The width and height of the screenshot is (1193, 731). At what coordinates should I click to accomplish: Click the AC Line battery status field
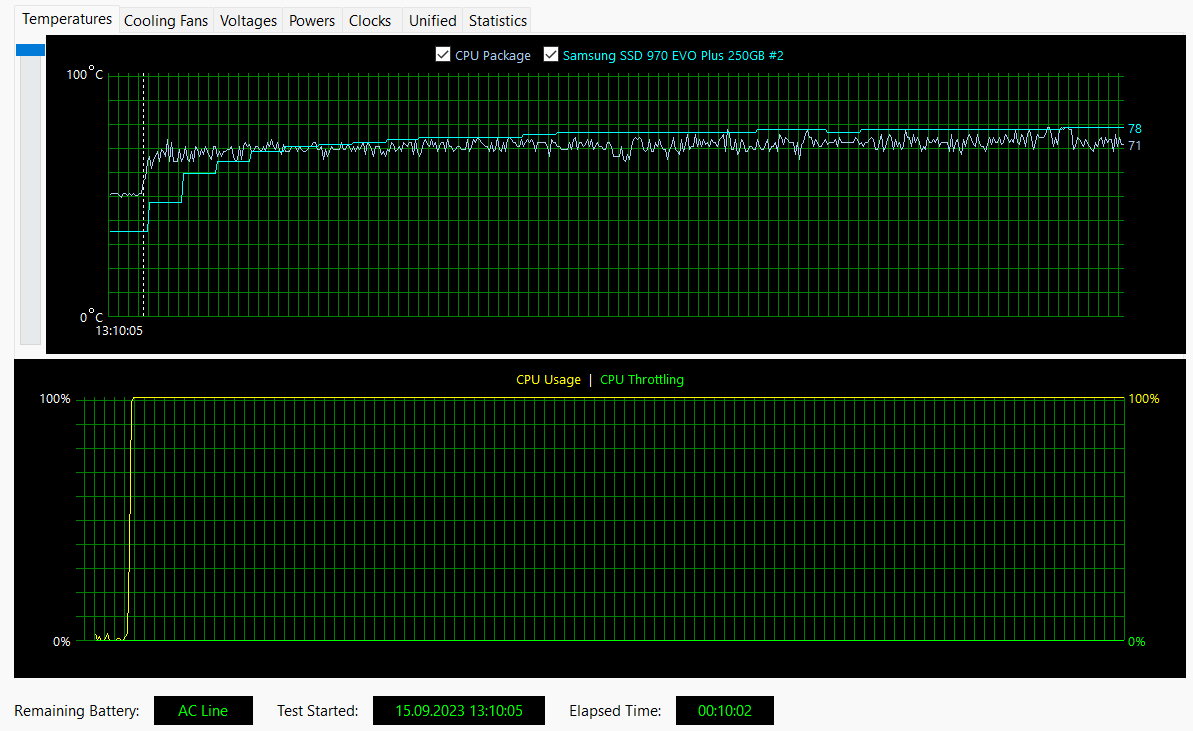pos(203,710)
